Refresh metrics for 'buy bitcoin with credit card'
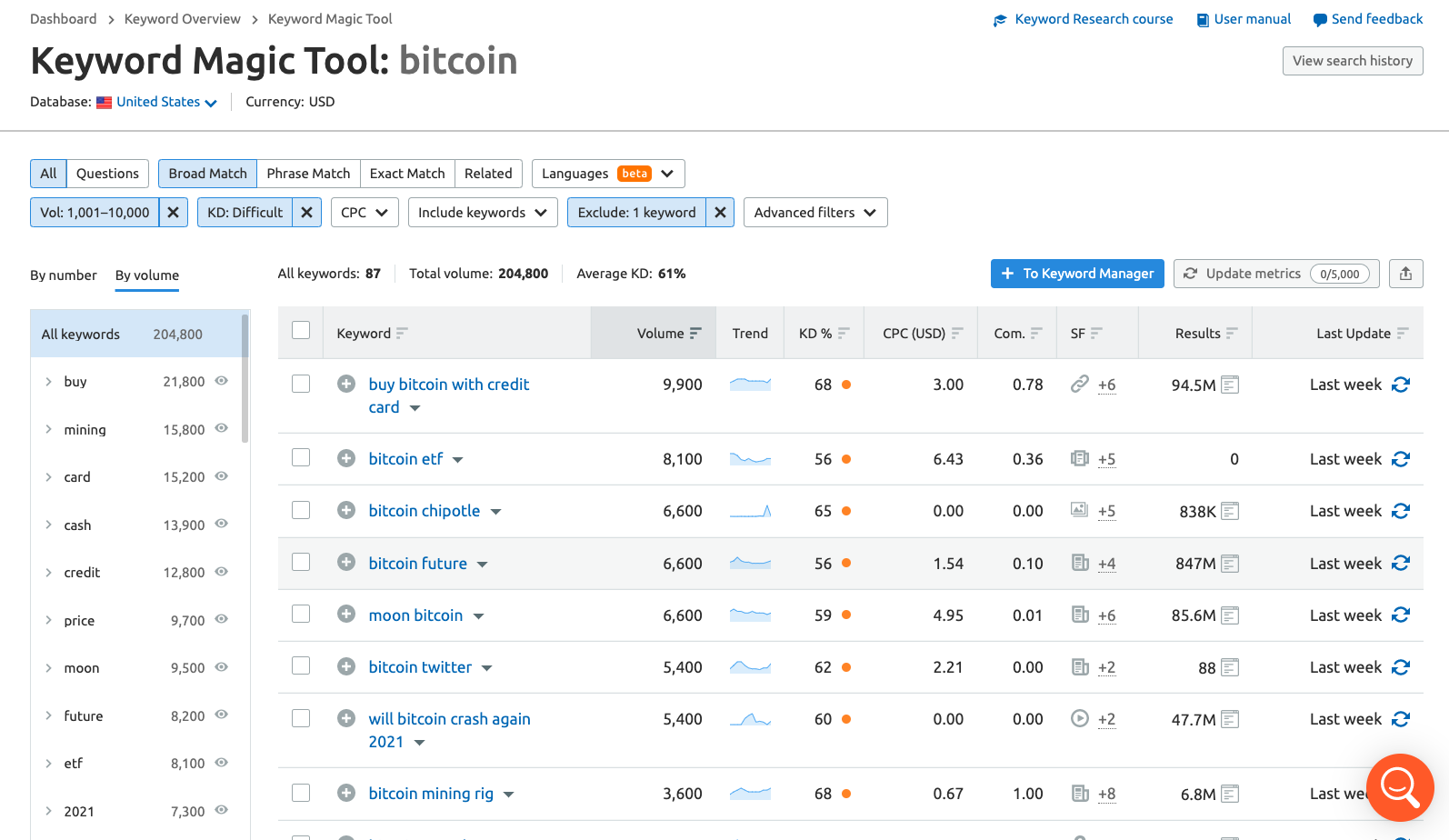This screenshot has height=840, width=1449. (x=1401, y=385)
